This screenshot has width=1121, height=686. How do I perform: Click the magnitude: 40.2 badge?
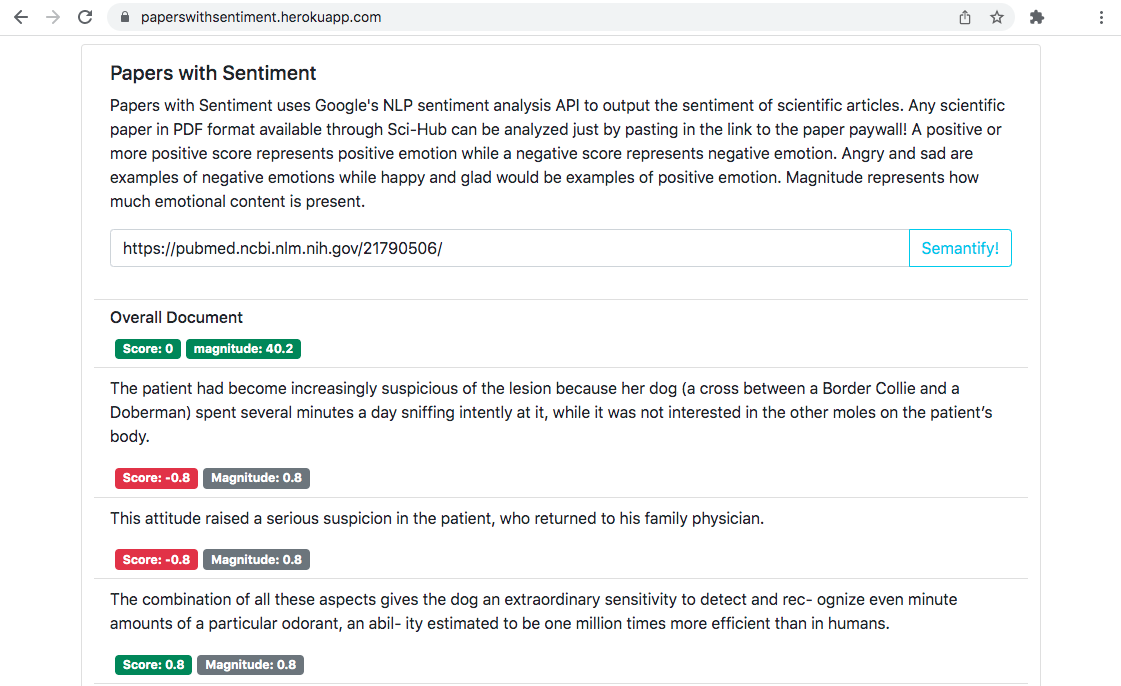point(243,349)
